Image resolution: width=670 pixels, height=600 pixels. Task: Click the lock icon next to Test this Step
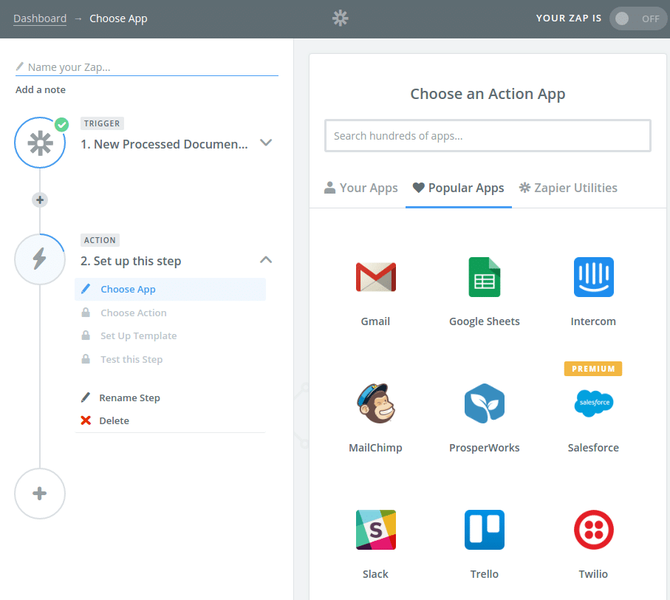[86, 359]
